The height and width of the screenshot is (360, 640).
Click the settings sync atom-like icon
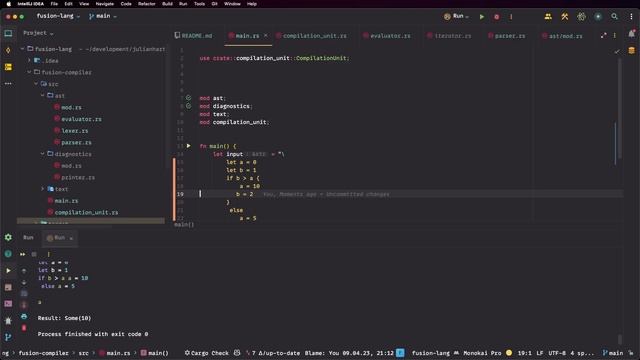click(x=581, y=17)
